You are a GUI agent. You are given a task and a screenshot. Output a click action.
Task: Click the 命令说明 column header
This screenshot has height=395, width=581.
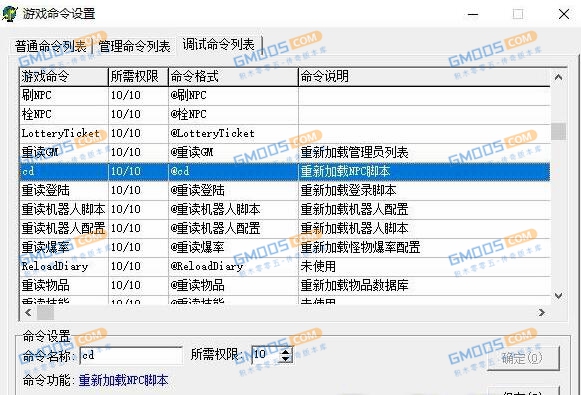coord(424,77)
